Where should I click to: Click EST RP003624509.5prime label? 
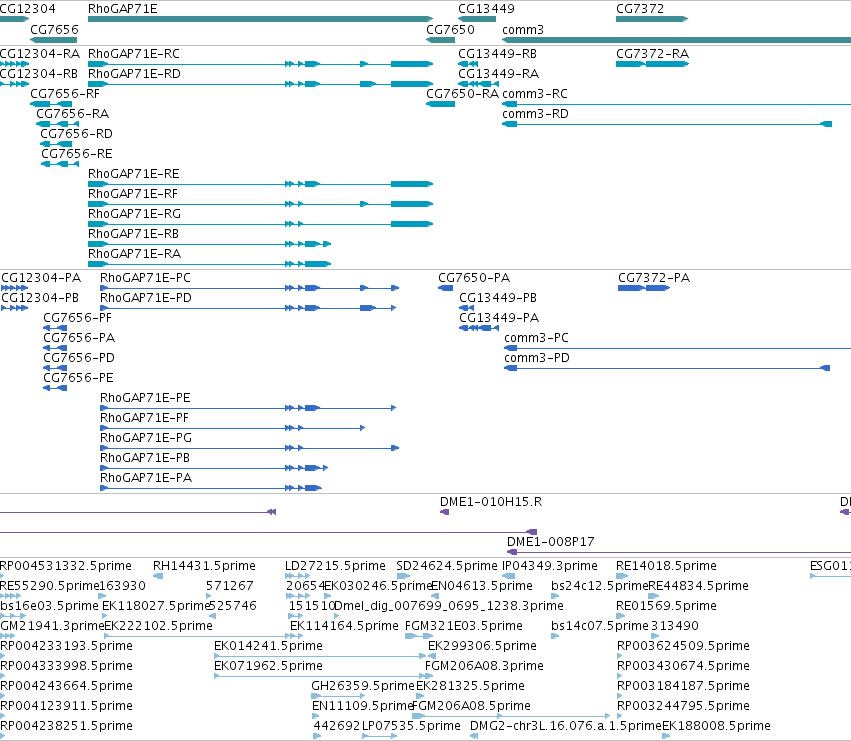point(683,646)
